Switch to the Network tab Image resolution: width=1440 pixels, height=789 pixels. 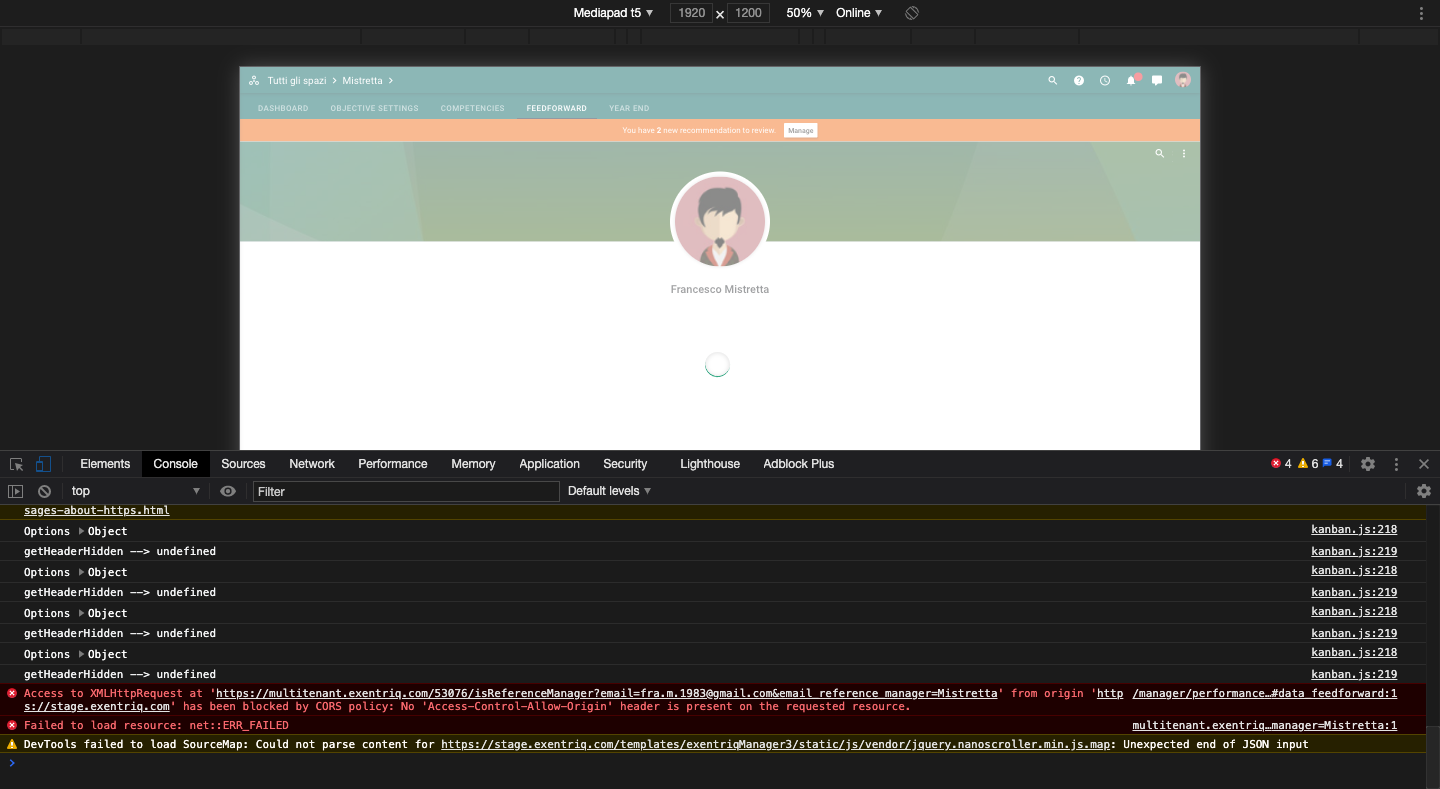pyautogui.click(x=312, y=464)
